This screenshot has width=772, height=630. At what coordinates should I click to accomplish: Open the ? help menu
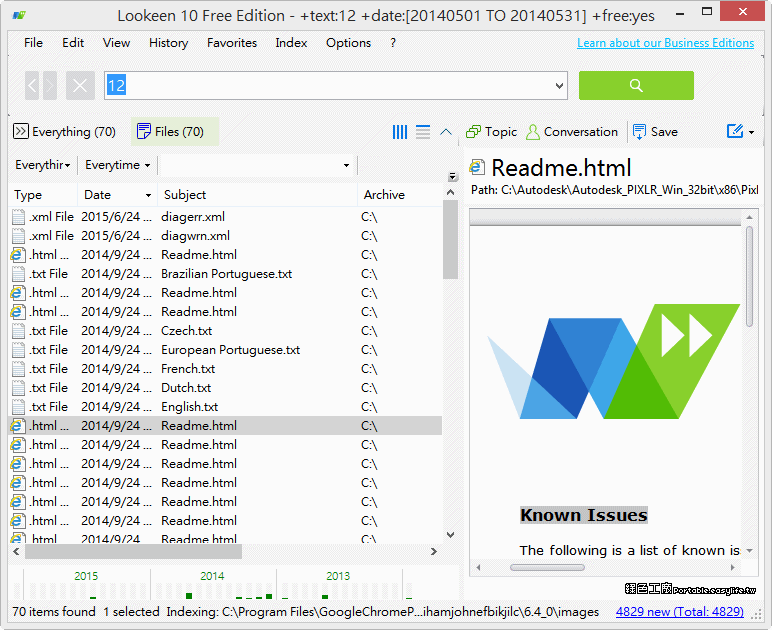[393, 43]
